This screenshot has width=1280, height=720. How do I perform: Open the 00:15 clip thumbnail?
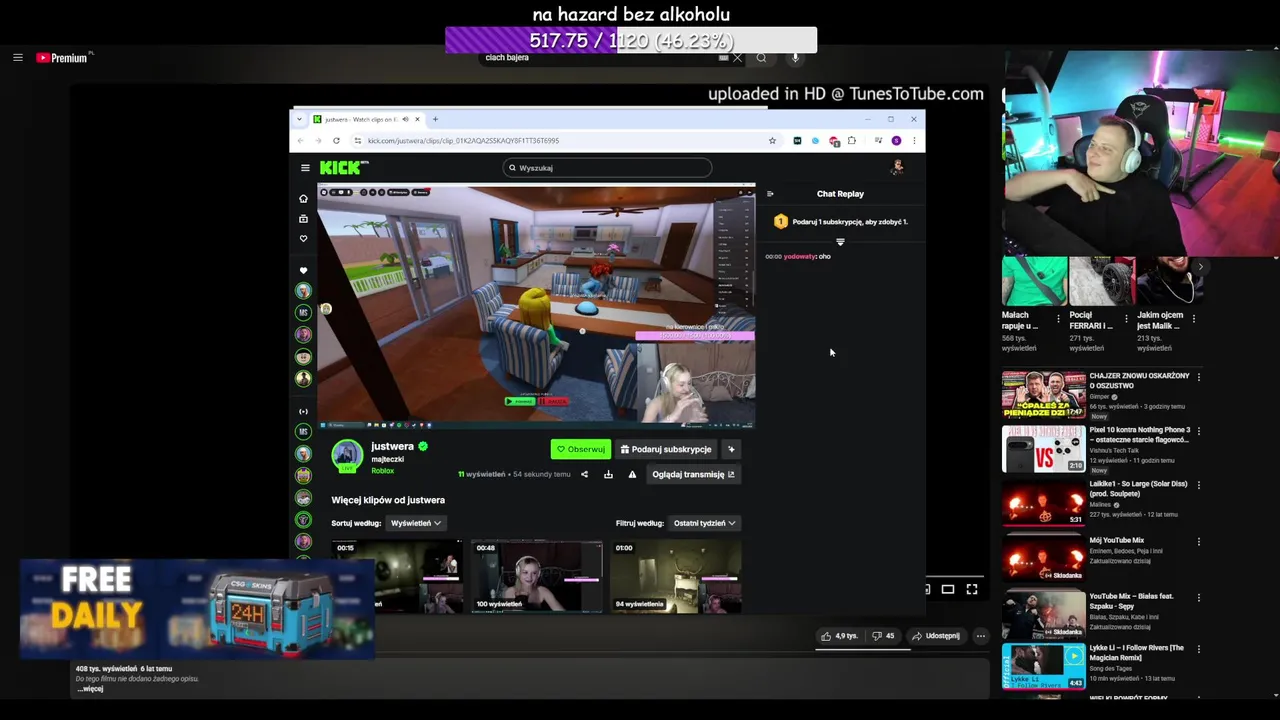397,576
